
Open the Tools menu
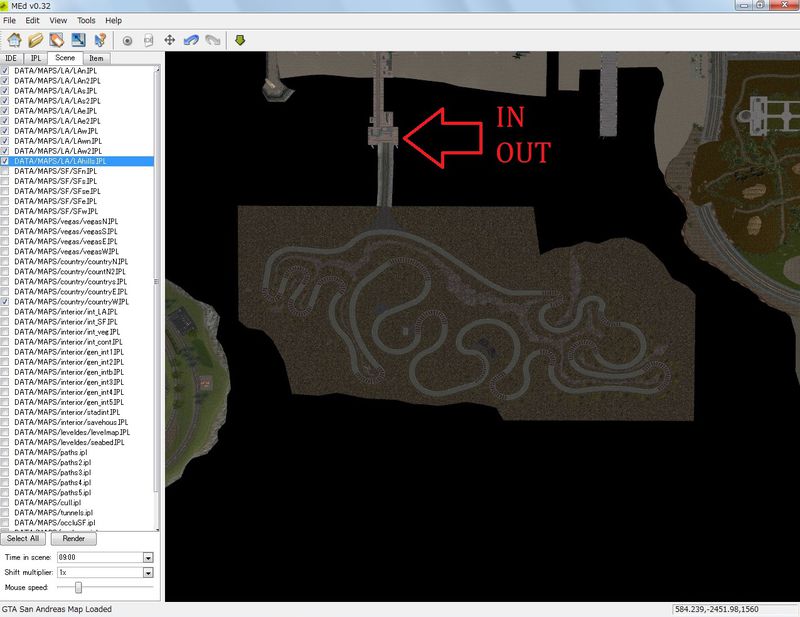[x=86, y=20]
